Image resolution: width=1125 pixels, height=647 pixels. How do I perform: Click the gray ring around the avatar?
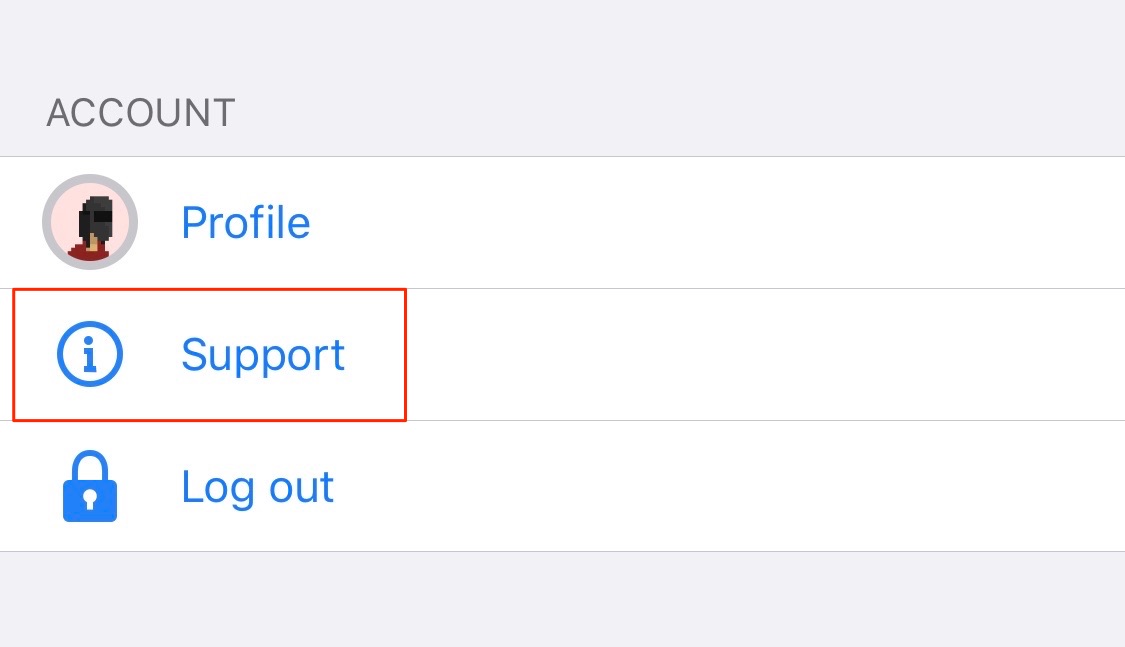pyautogui.click(x=47, y=222)
